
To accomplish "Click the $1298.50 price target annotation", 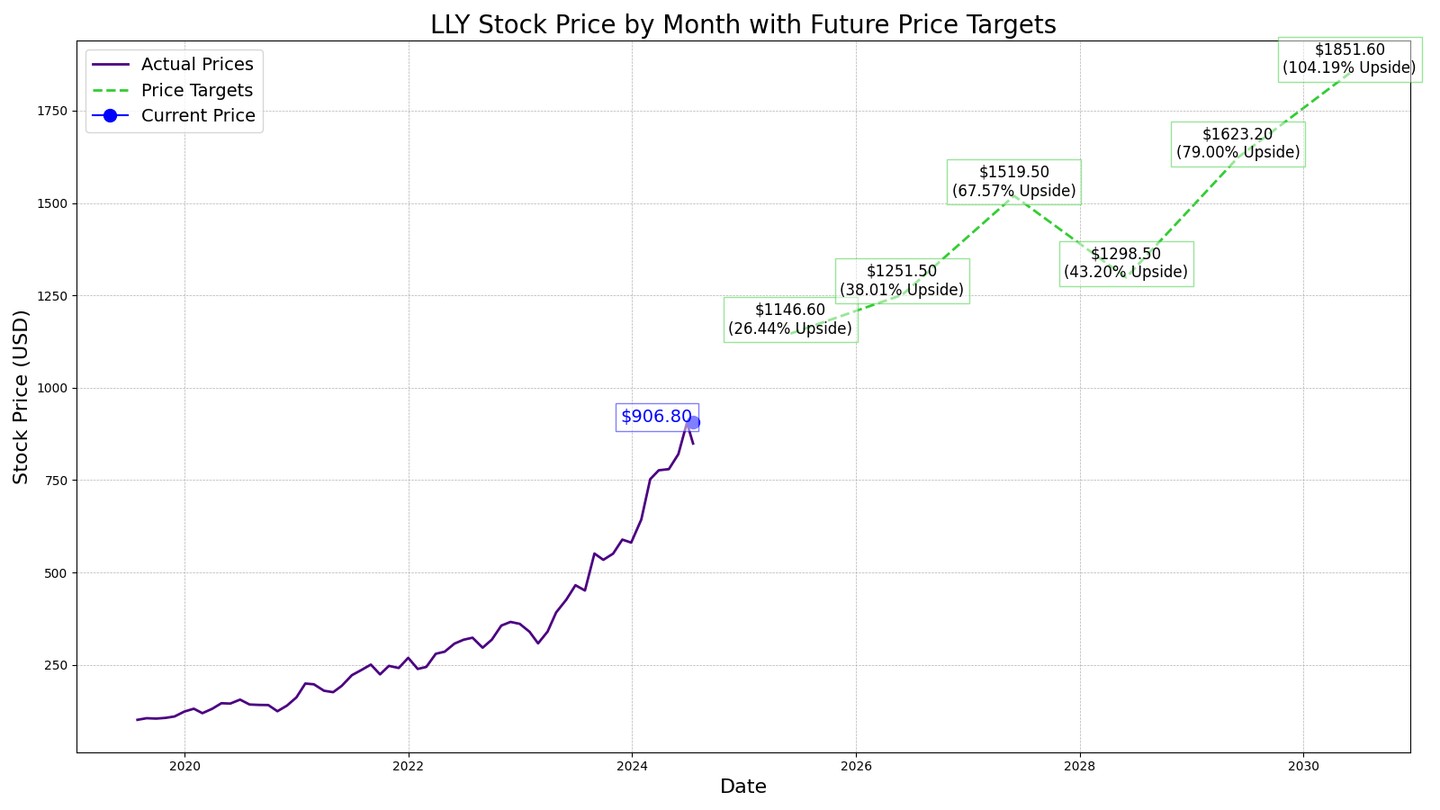I will [x=1126, y=263].
